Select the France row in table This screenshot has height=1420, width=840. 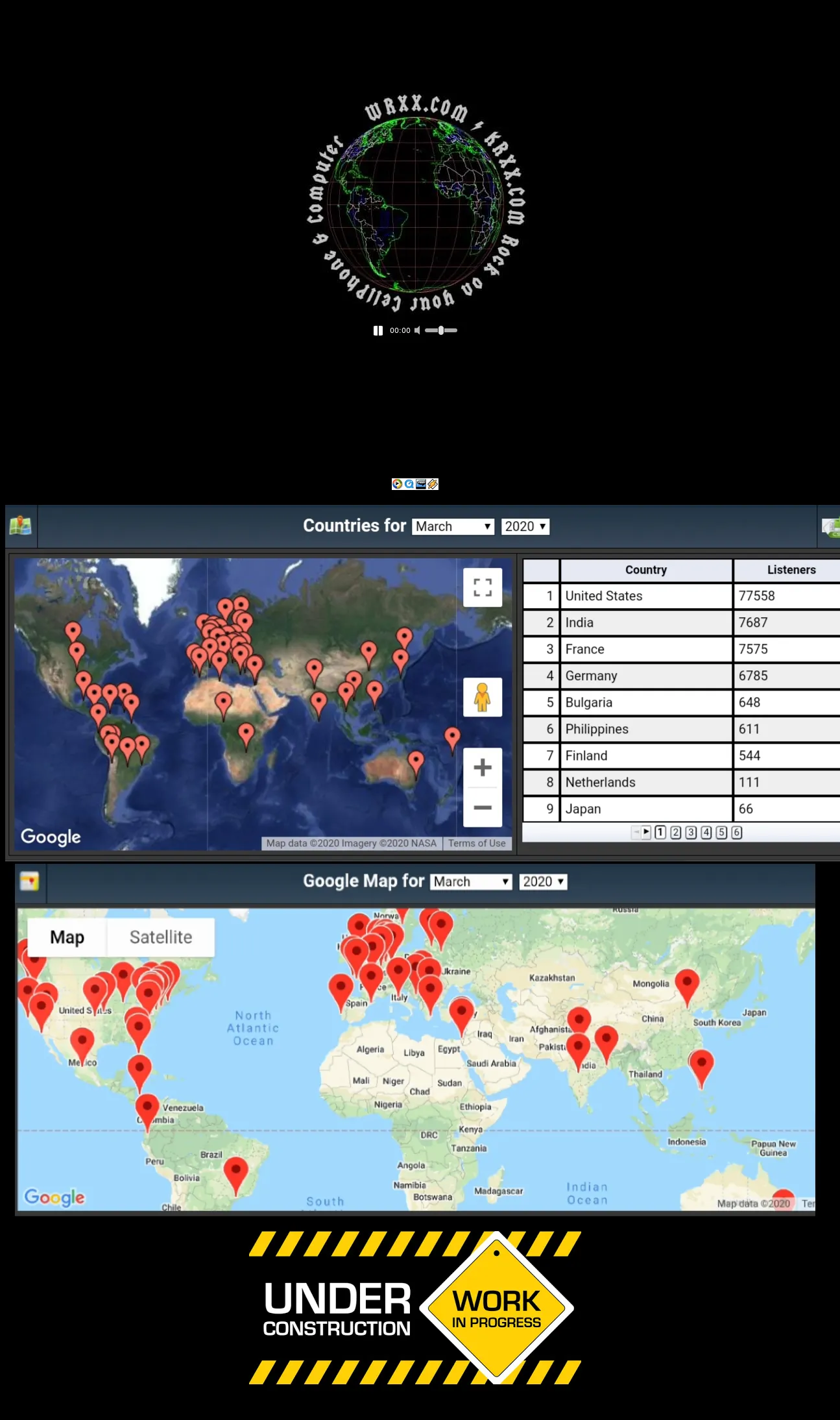pyautogui.click(x=682, y=649)
